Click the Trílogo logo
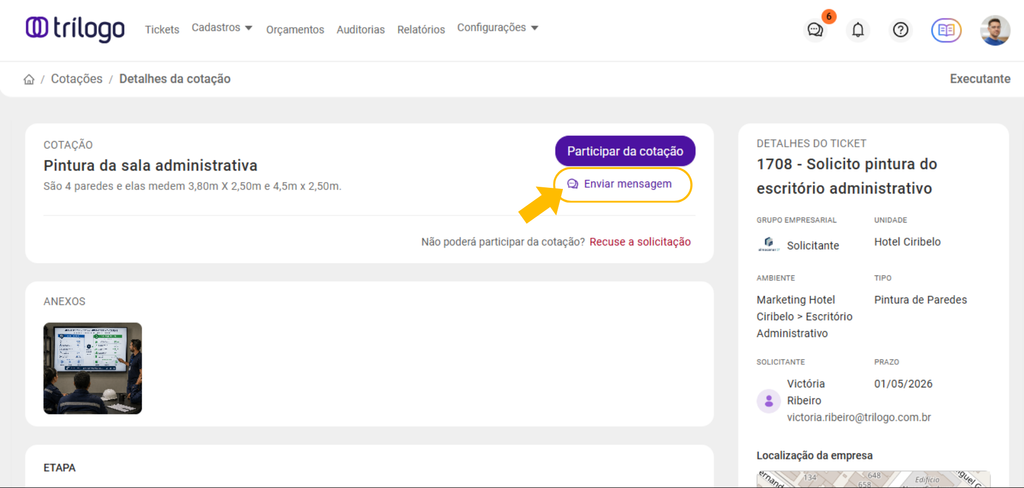The width and height of the screenshot is (1024, 488). (75, 29)
